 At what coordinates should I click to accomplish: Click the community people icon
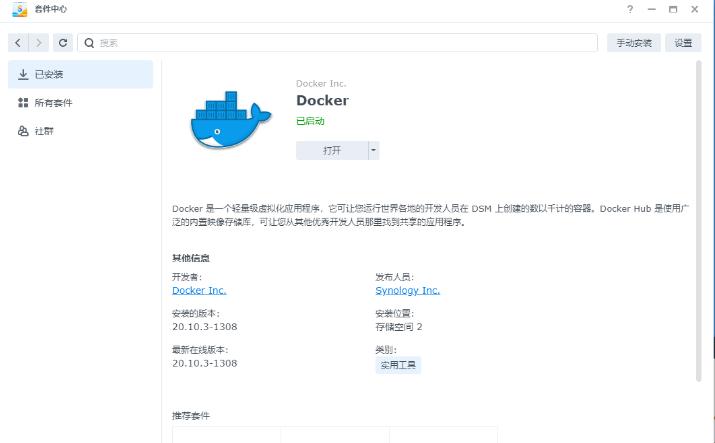click(23, 131)
